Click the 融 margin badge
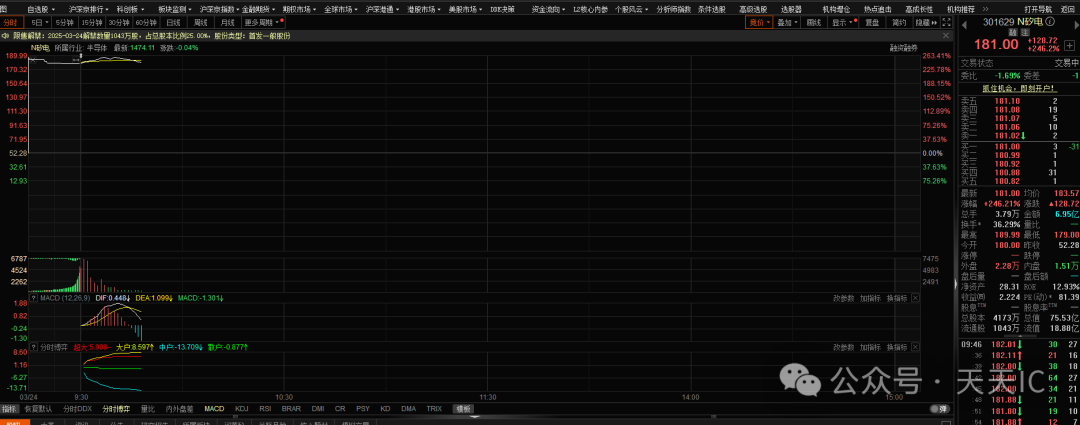This screenshot has width=1080, height=425. pos(1012,32)
